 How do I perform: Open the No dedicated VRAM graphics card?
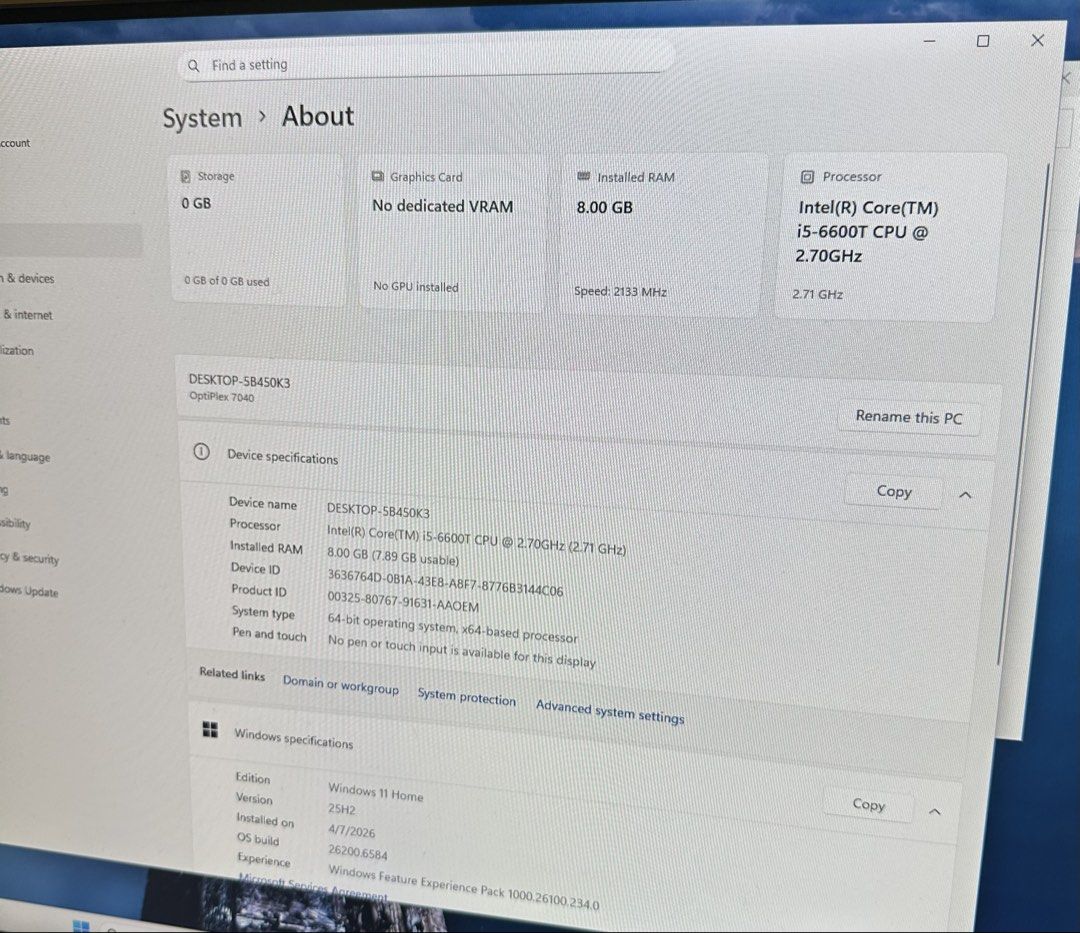(x=454, y=231)
